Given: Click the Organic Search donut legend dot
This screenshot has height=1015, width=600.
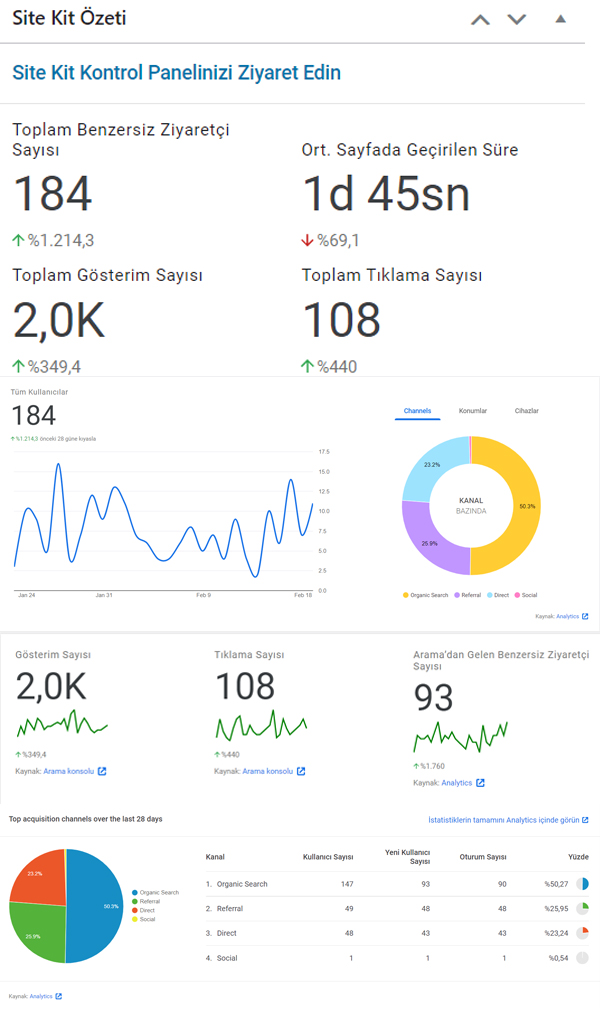Looking at the screenshot, I should 406,595.
